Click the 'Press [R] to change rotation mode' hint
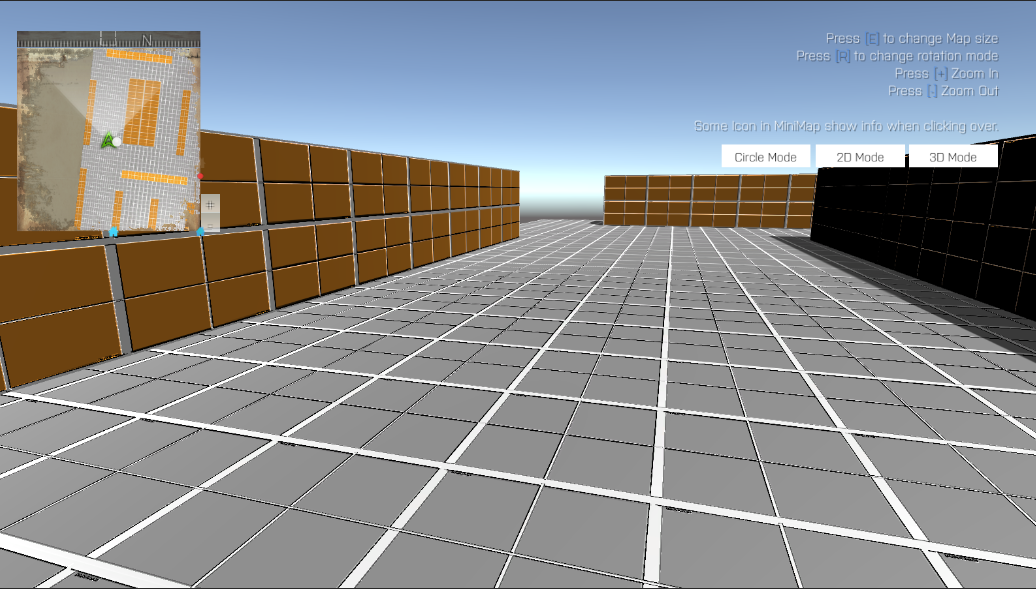The height and width of the screenshot is (589, 1036). pos(897,56)
